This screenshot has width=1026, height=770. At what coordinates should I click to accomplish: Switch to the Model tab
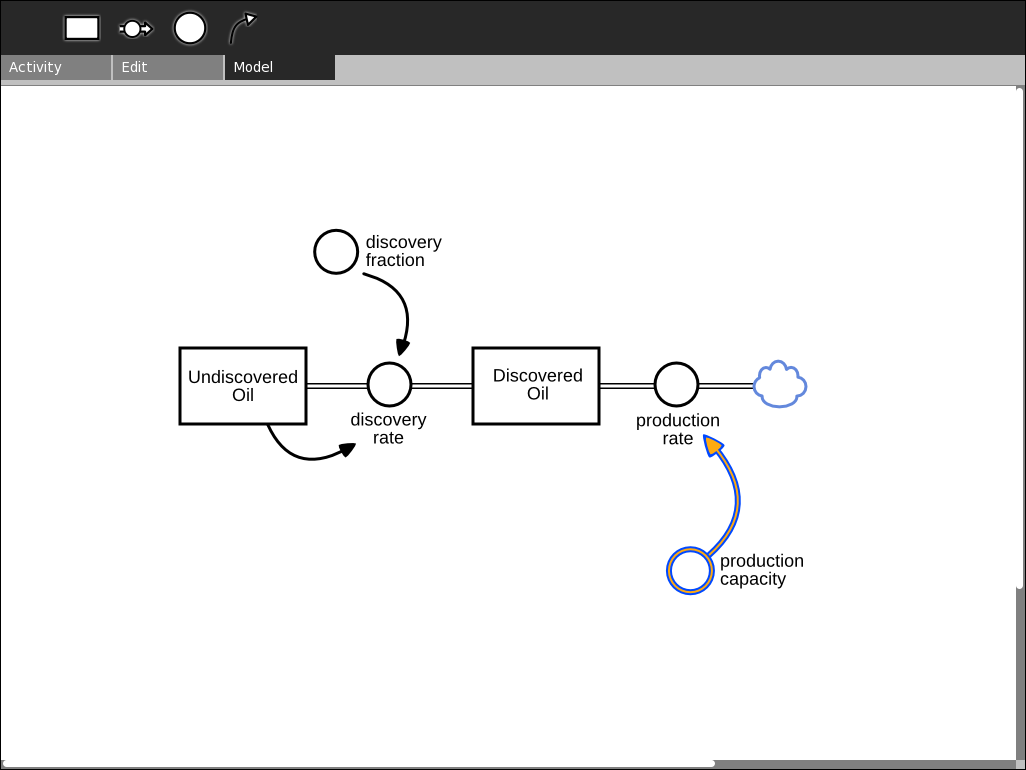click(x=279, y=67)
